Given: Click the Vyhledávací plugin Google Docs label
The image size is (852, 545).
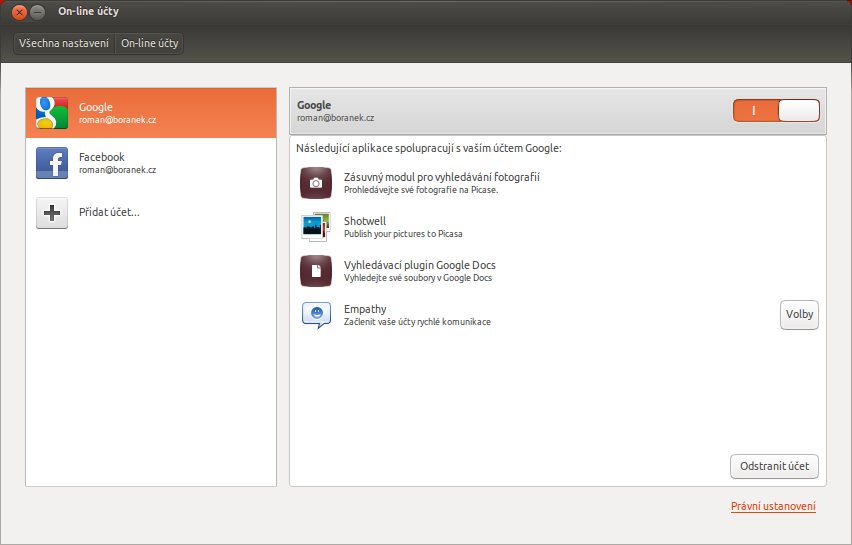Looking at the screenshot, I should [x=419, y=265].
